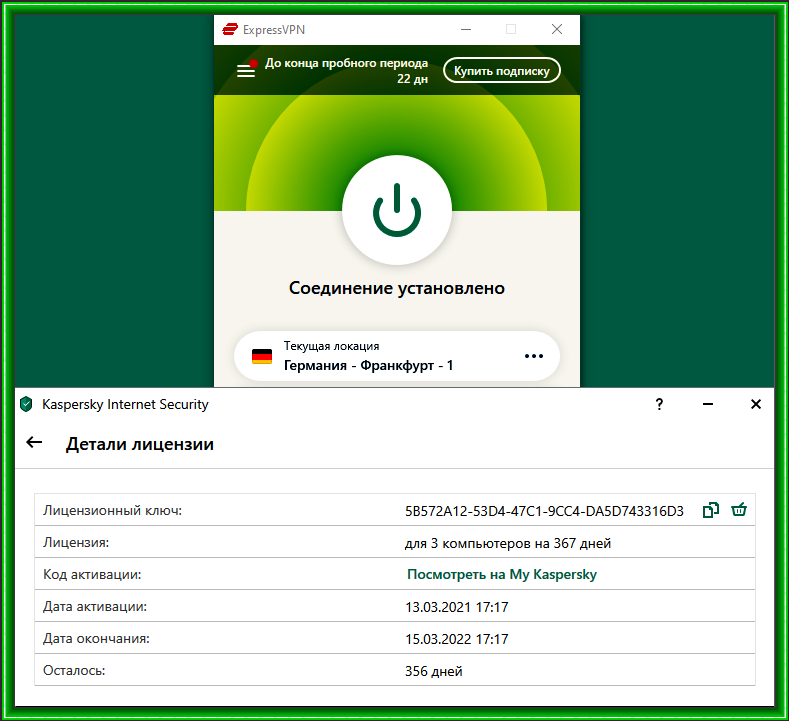Image resolution: width=789 pixels, height=721 pixels.
Task: Minimize the ExpressVPN window
Action: point(466,30)
